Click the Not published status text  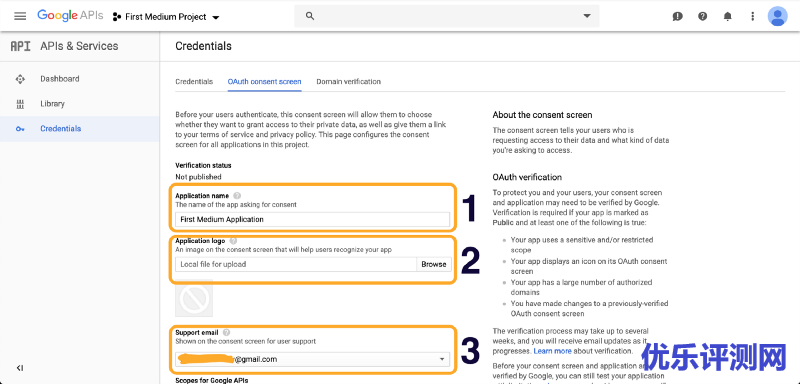(x=198, y=177)
